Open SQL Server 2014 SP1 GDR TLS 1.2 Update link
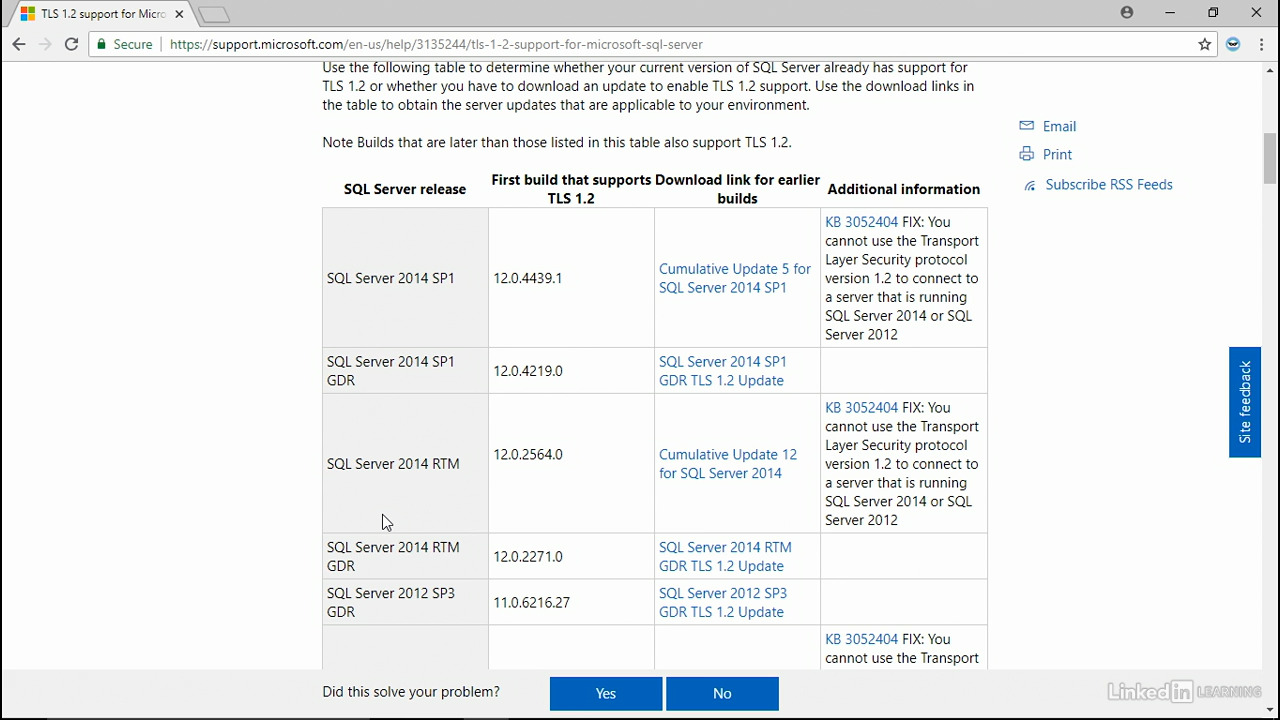The image size is (1280, 720). [722, 371]
